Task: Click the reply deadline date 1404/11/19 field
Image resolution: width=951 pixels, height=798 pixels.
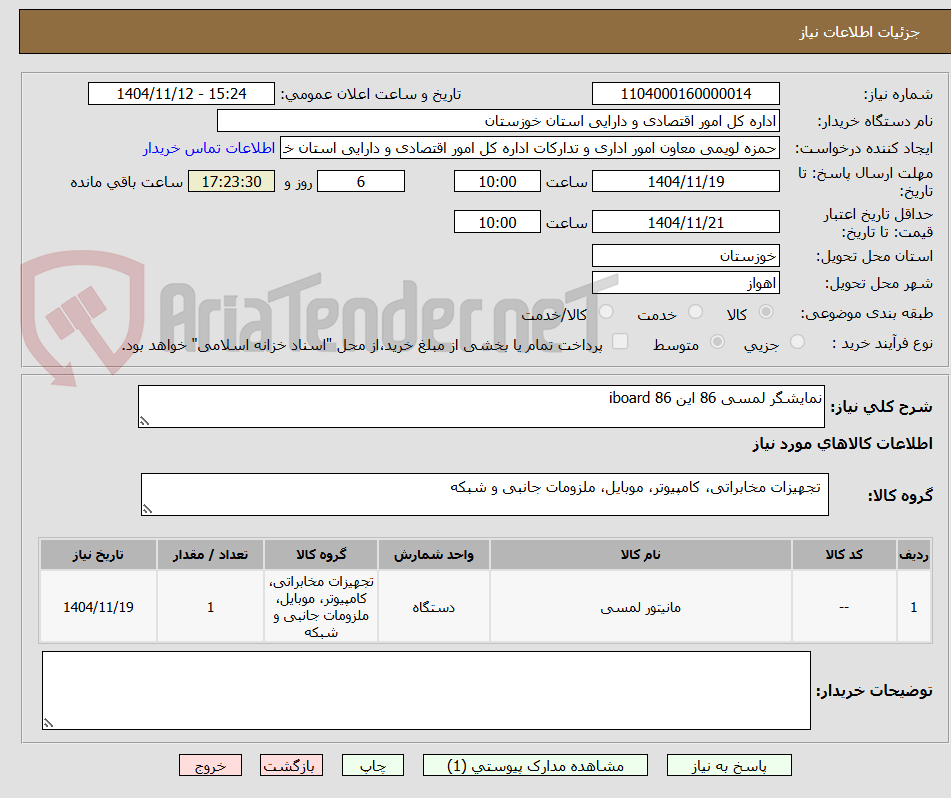Action: (x=685, y=181)
